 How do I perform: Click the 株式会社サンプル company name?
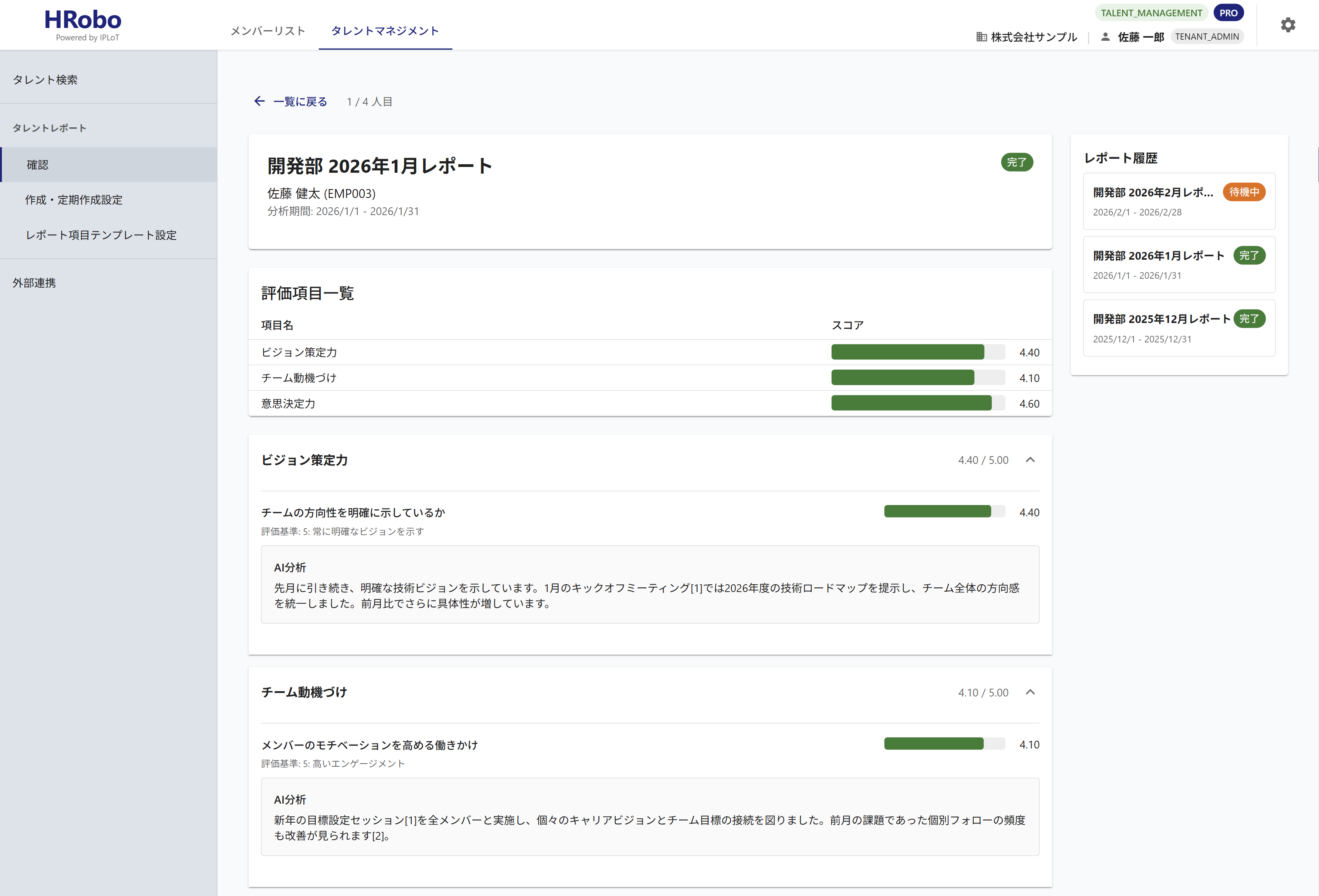pos(1034,37)
